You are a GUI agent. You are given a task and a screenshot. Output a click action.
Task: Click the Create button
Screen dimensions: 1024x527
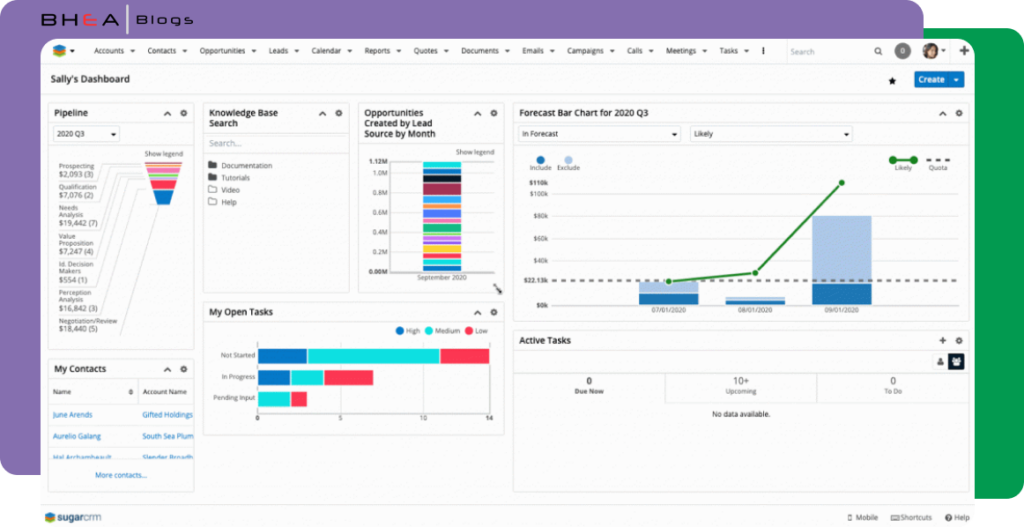931,80
